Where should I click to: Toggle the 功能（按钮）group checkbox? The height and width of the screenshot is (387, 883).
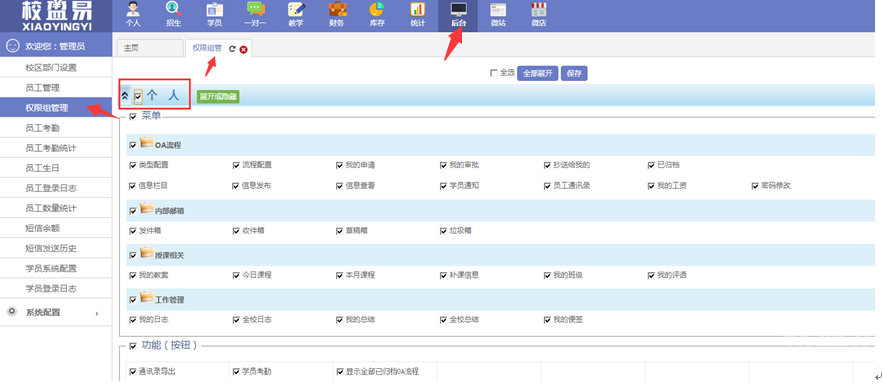[133, 346]
